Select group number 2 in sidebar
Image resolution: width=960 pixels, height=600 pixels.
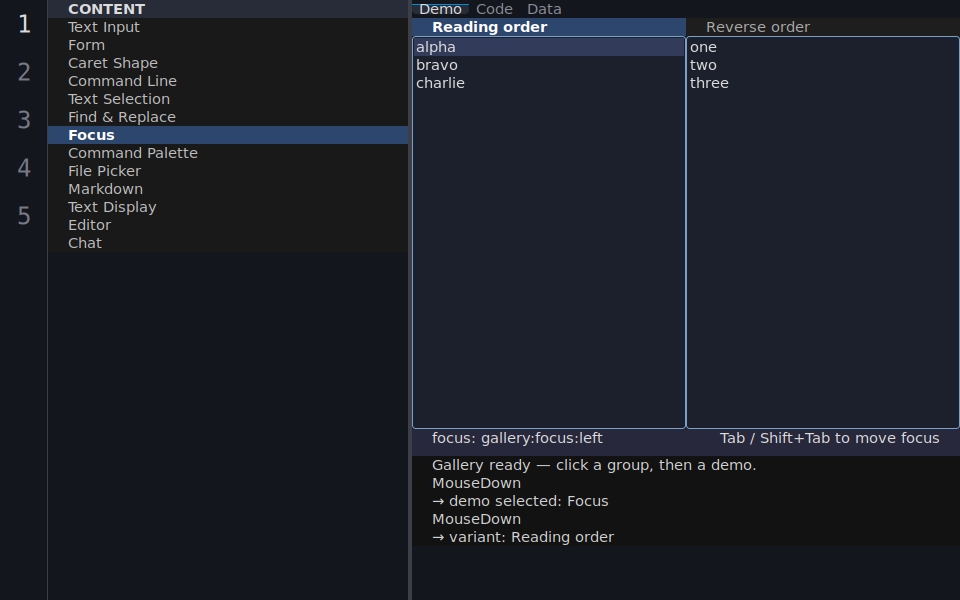pos(24,72)
